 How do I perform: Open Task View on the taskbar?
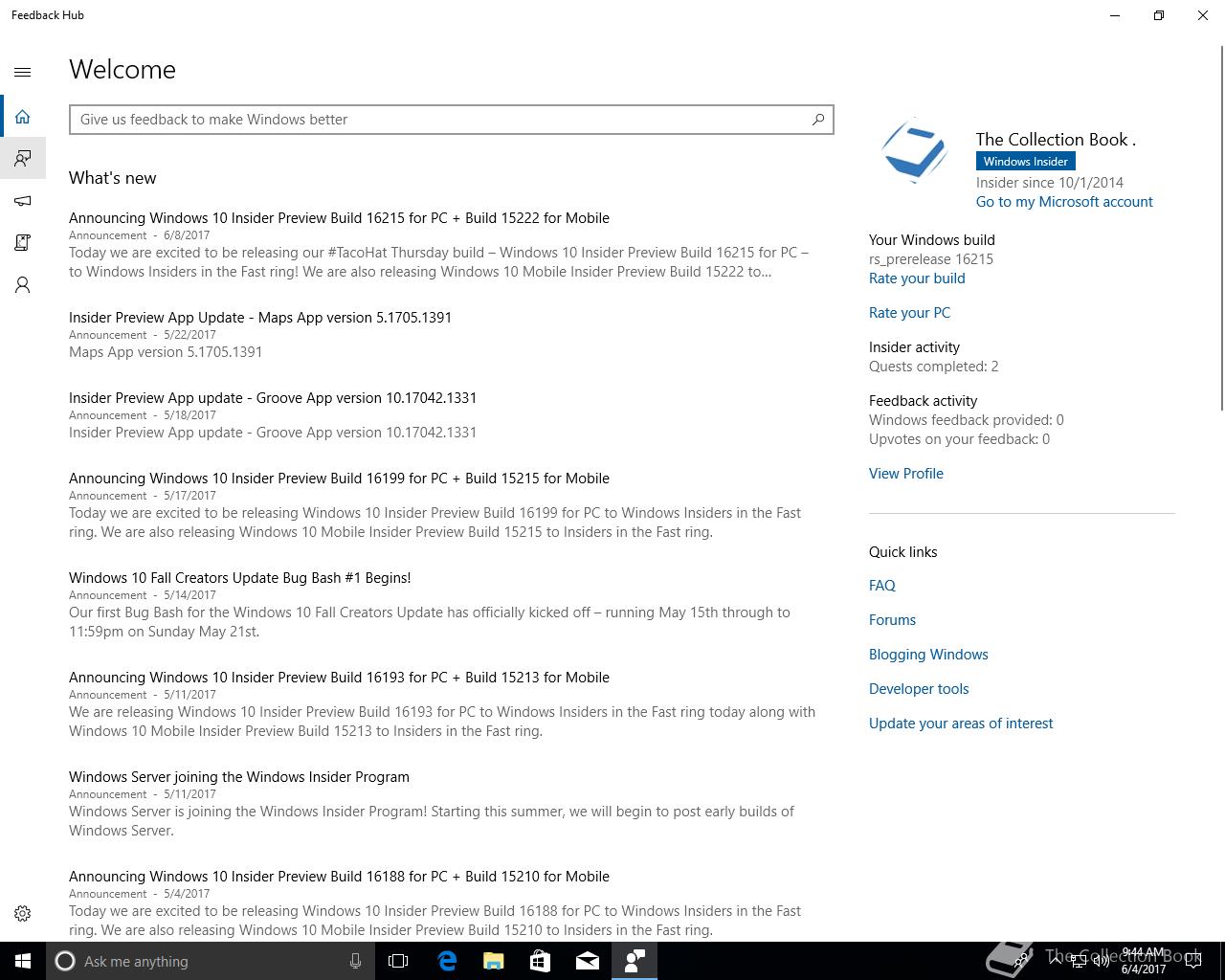click(398, 961)
